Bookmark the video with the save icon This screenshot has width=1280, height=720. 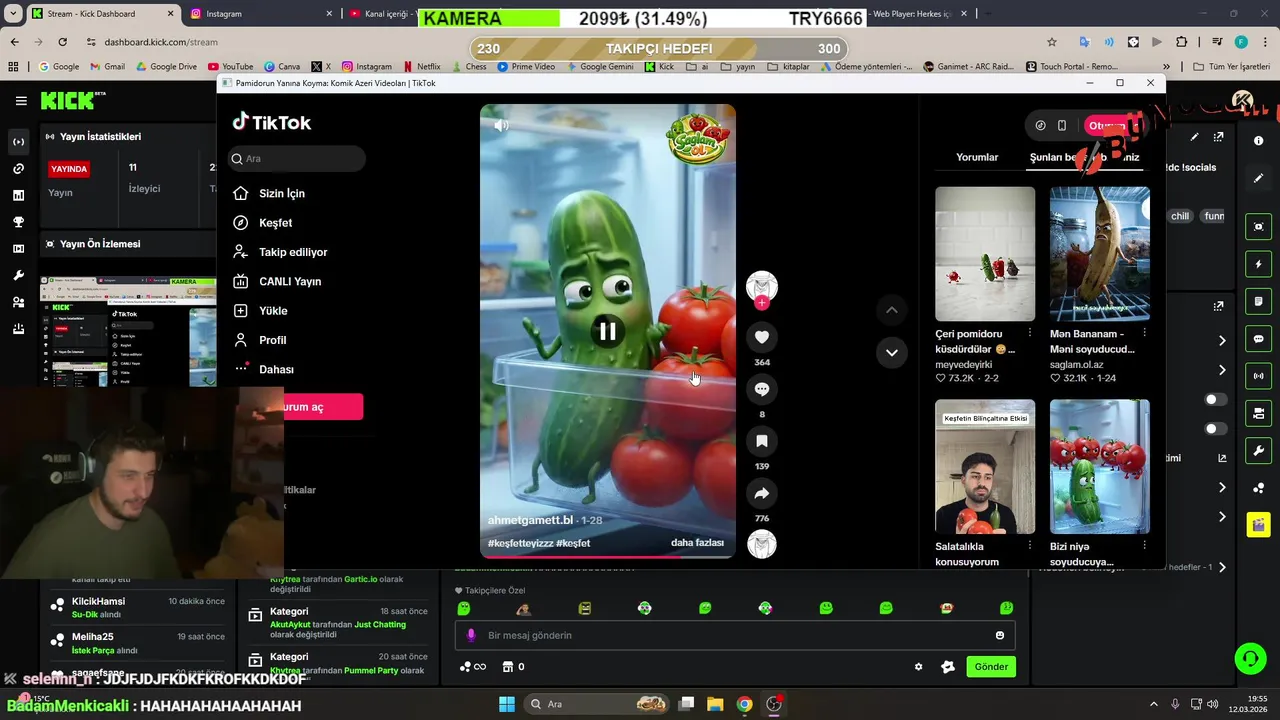coord(762,441)
